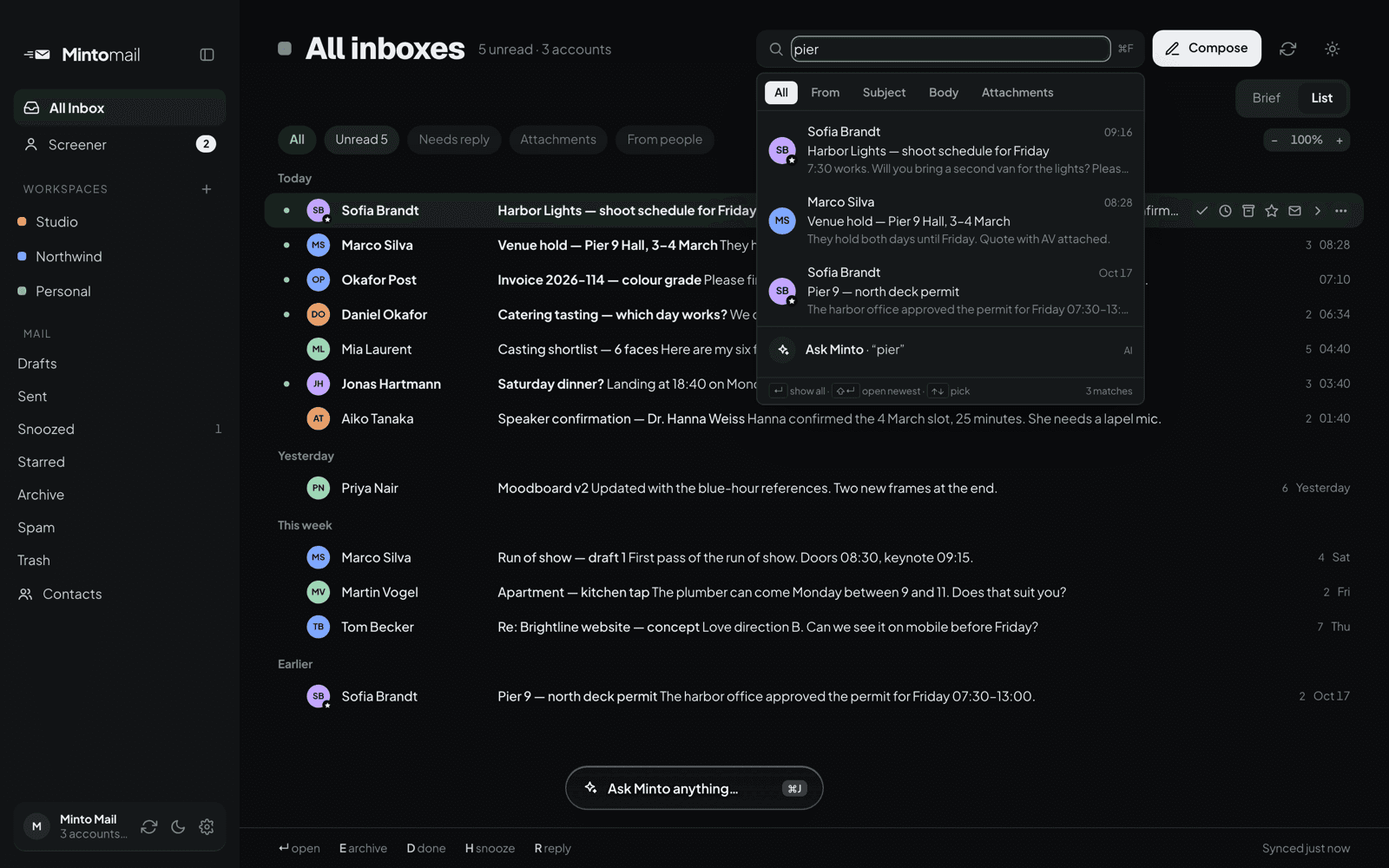Mark Harbor Lights email done with checkmark

(x=1201, y=211)
